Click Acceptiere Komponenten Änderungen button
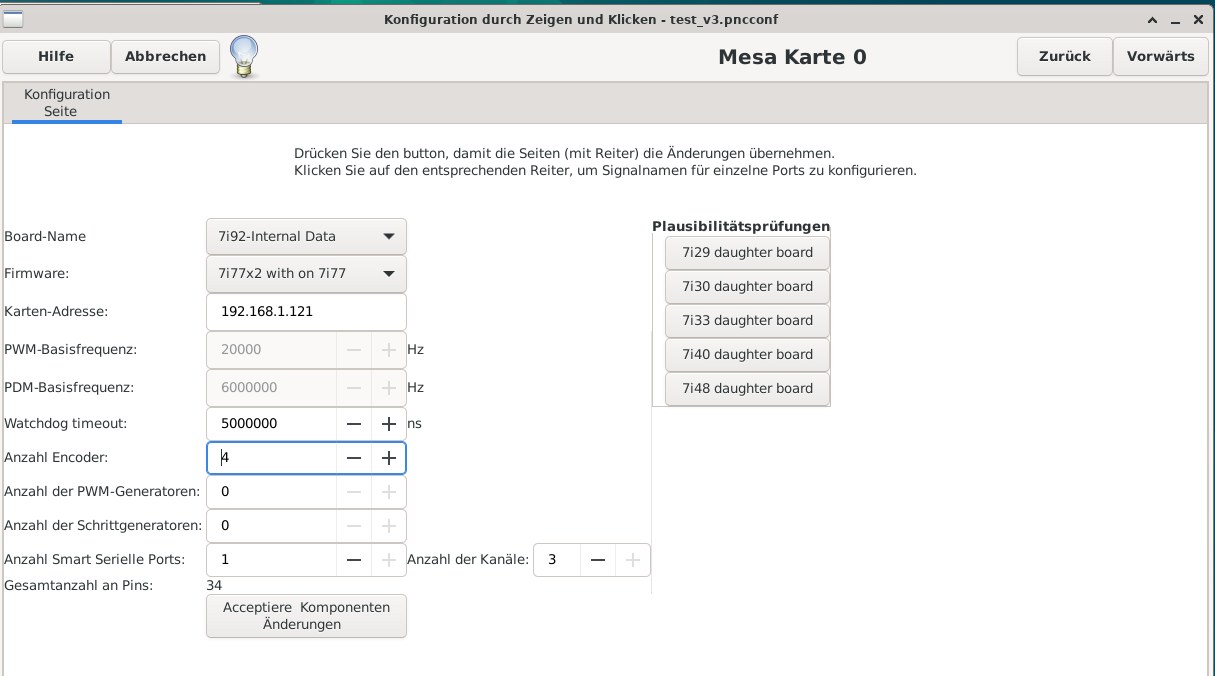The image size is (1215, 676). (x=306, y=616)
